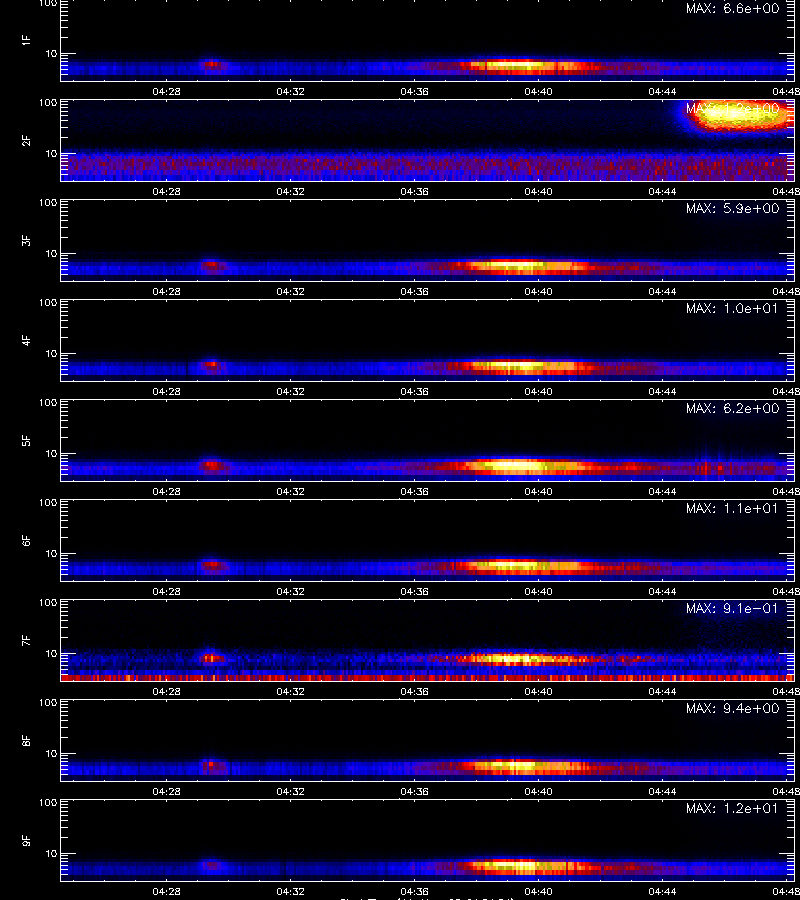Click the 04:40 time tick below panel 4F
The image size is (800, 900).
tap(538, 391)
